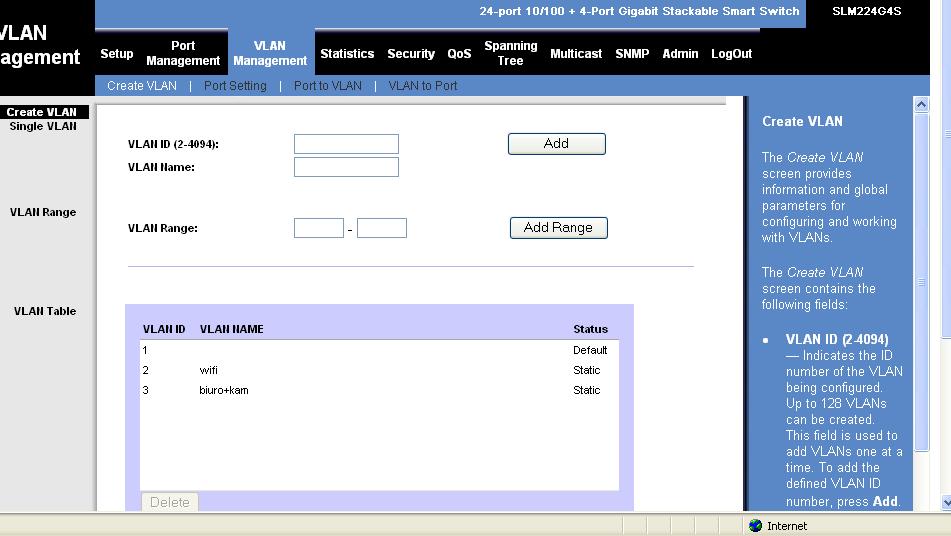
Task: Select the 'biuro+kam' VLAN row
Action: (379, 390)
